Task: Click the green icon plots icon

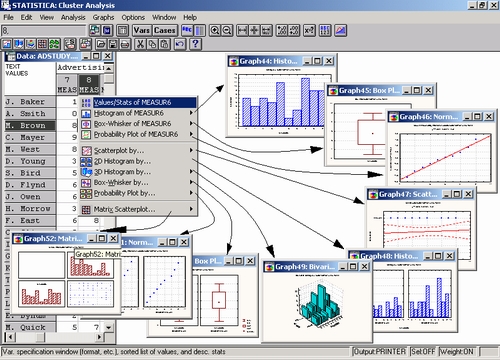Action: pos(54,44)
